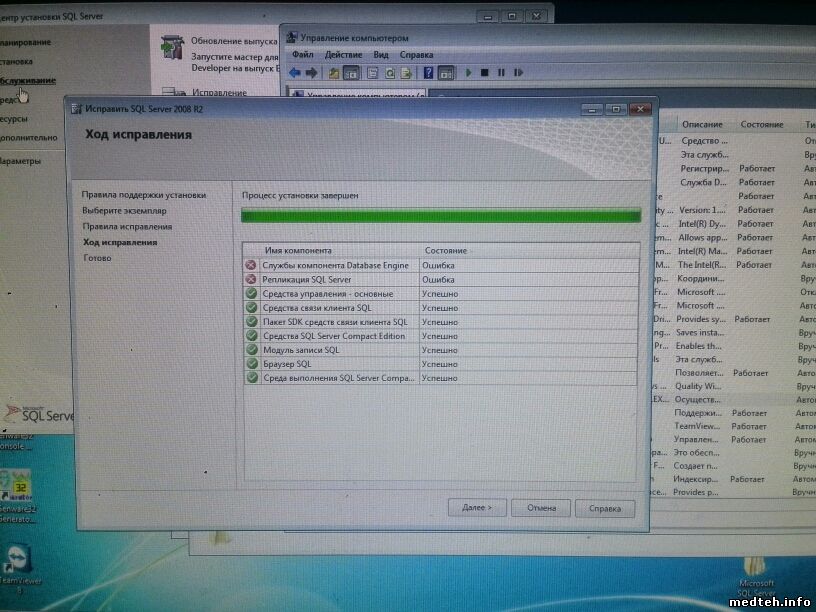
Task: Click the Up One Level folder icon
Action: pos(335,73)
